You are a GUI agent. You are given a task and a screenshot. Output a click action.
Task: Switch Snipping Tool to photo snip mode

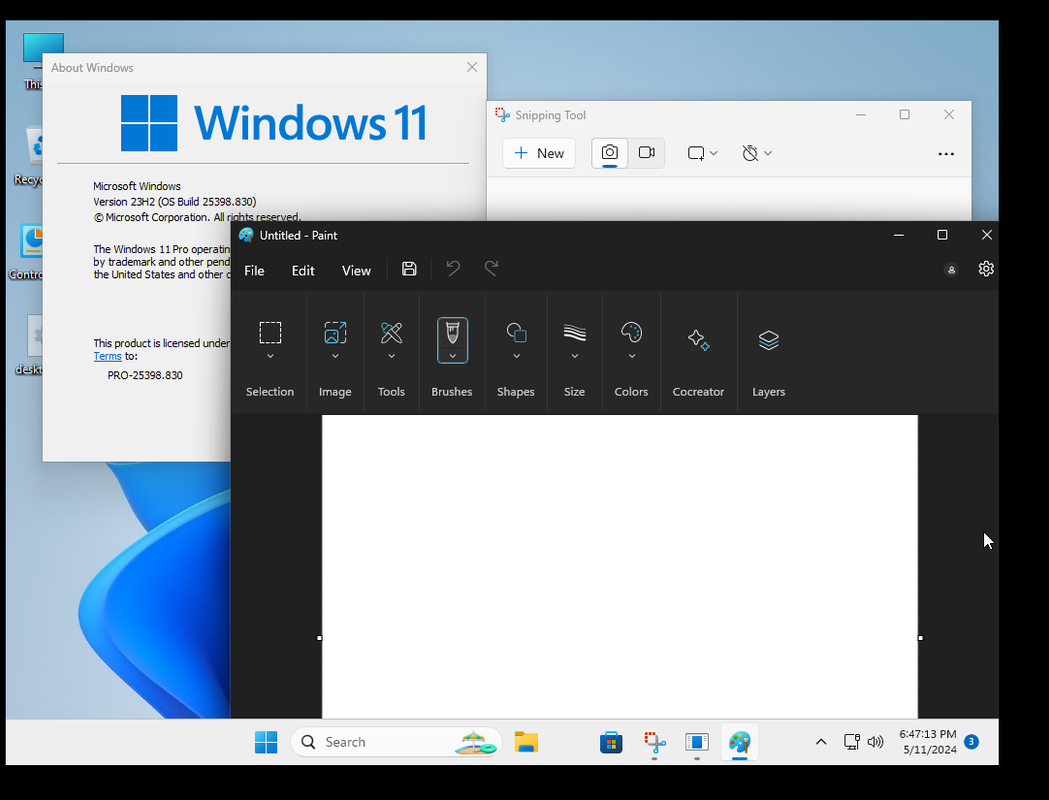(609, 153)
